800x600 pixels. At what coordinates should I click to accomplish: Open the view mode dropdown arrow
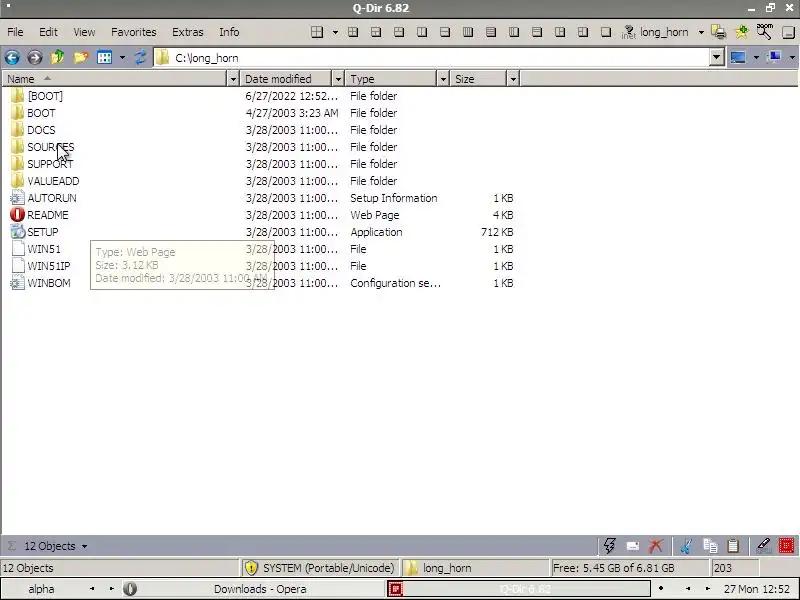pos(122,57)
